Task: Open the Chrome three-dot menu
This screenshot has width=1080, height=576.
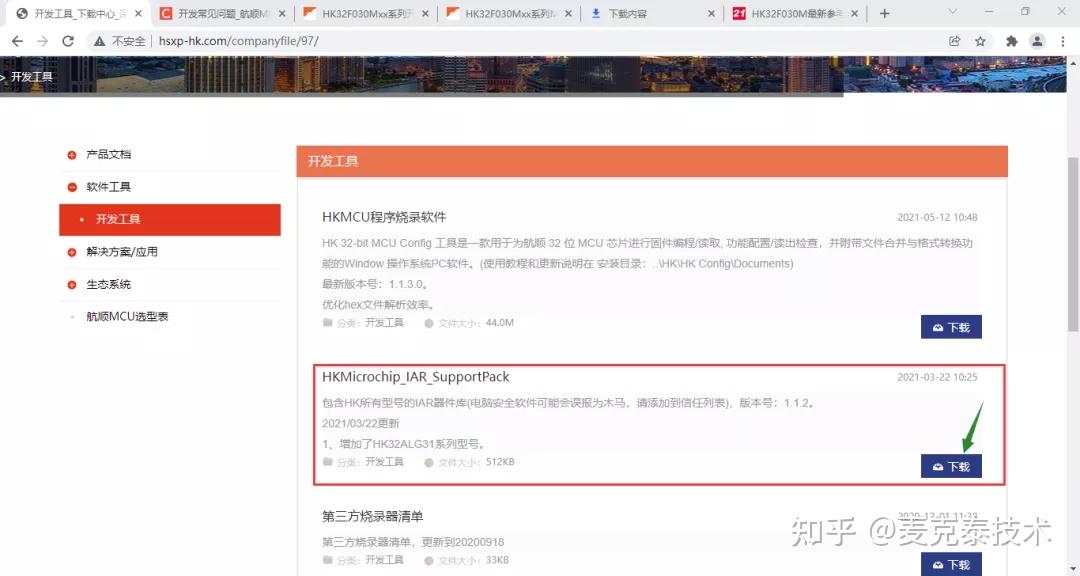Action: coord(1062,41)
